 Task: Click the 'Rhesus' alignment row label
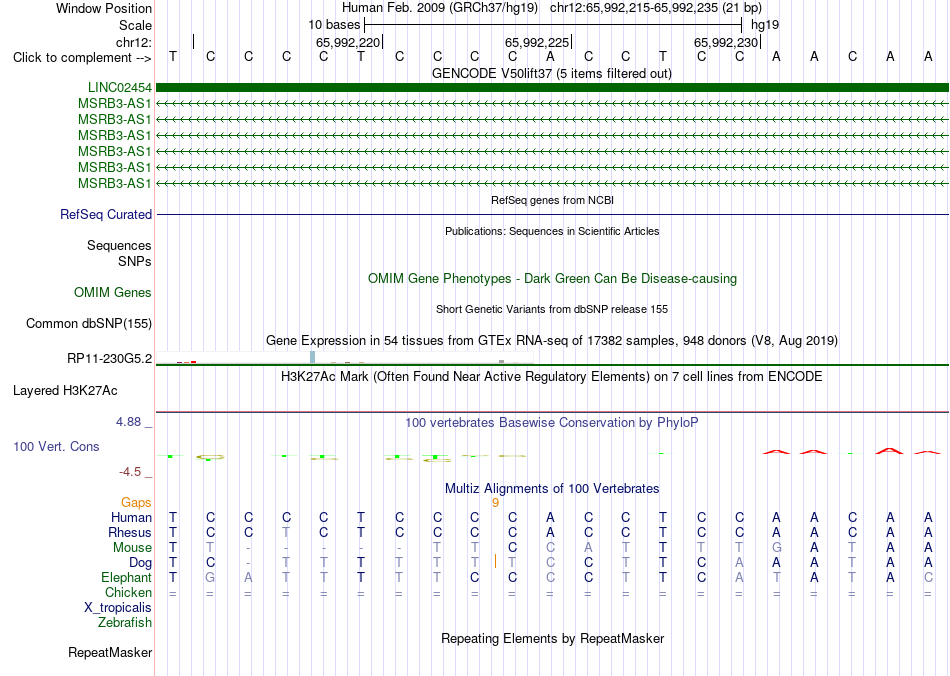130,532
